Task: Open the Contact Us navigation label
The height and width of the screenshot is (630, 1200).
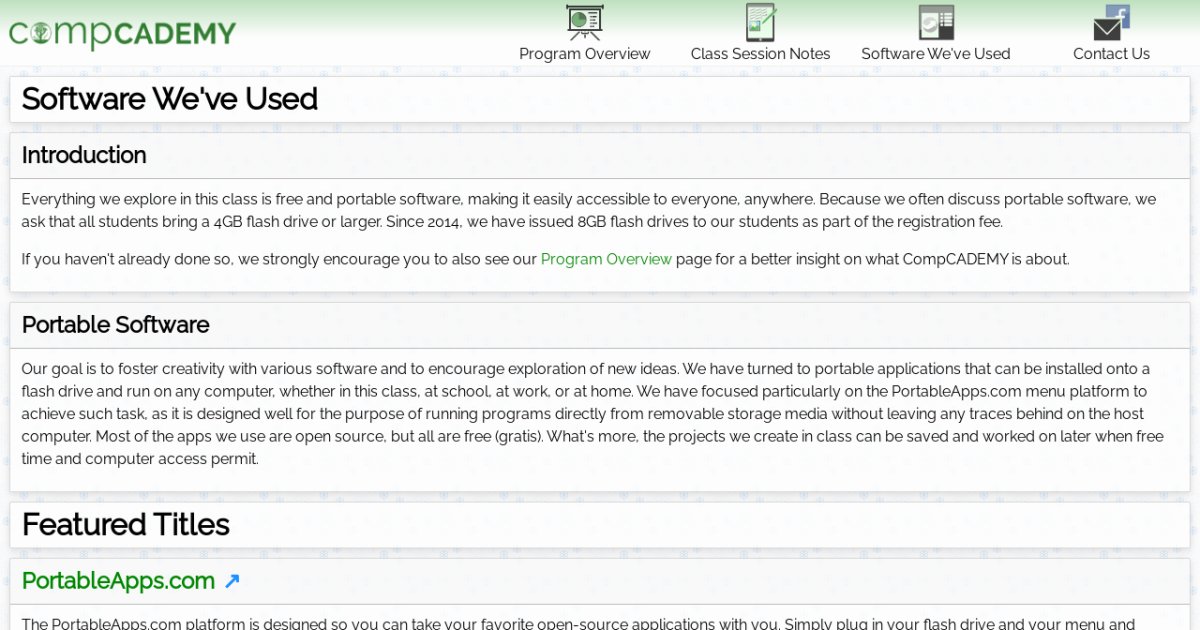Action: click(x=1111, y=54)
